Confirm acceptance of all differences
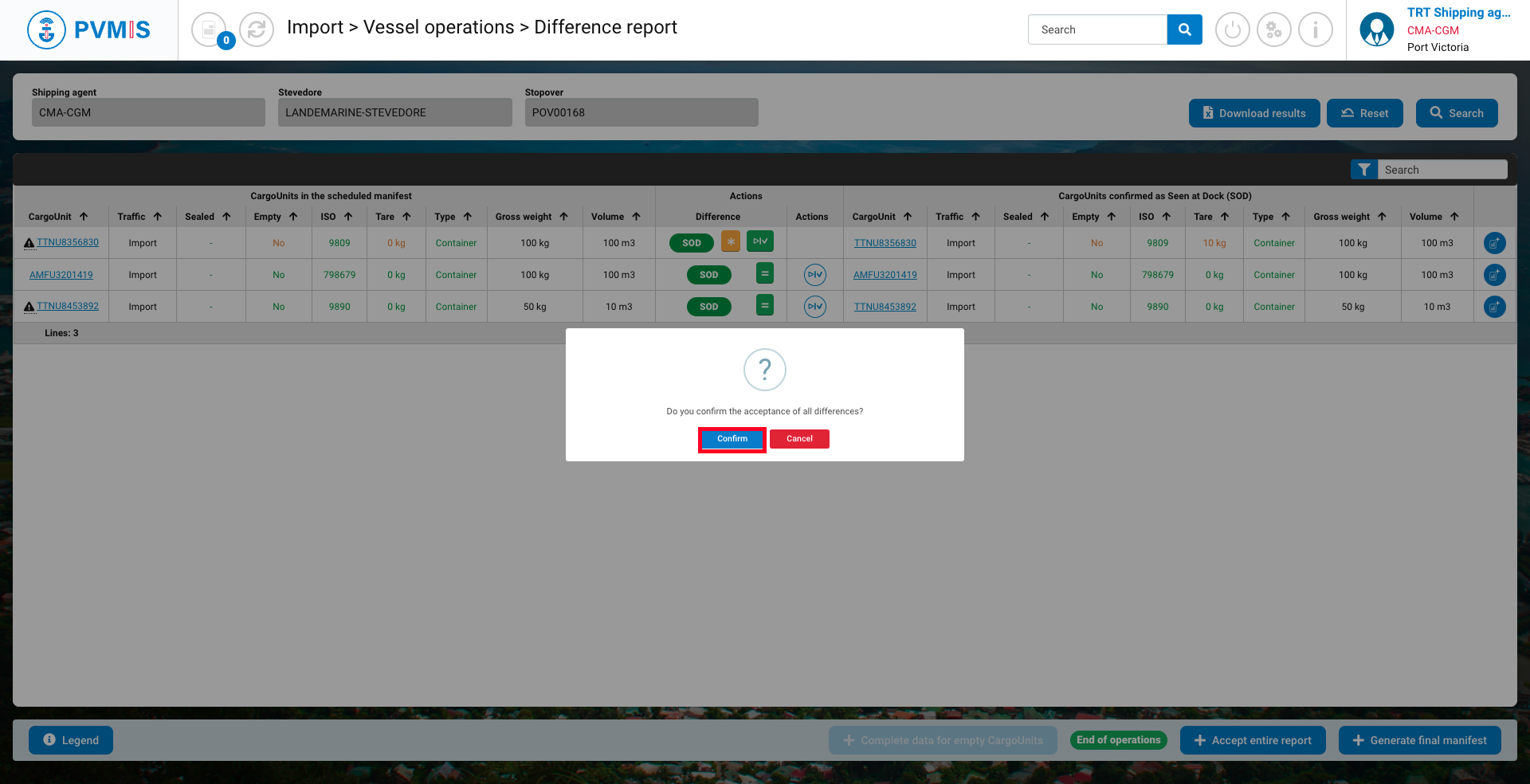Viewport: 1530px width, 784px height. (x=732, y=439)
